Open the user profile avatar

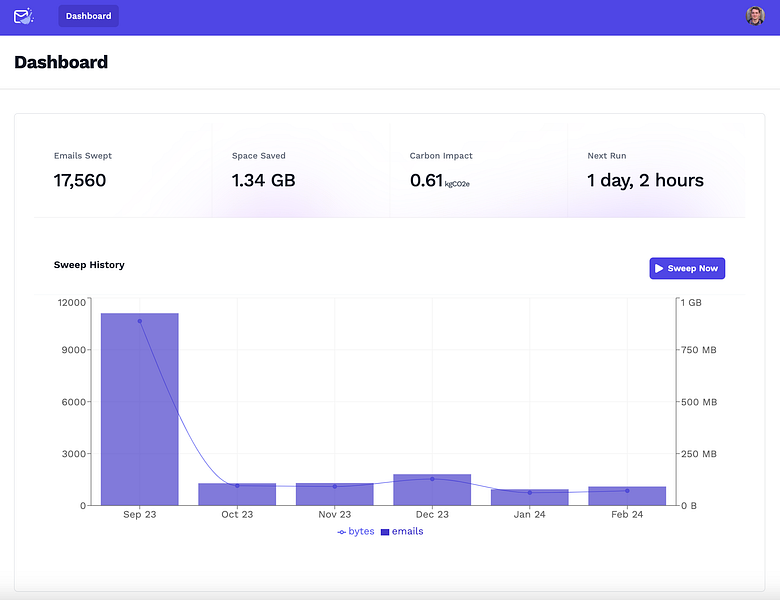(755, 16)
